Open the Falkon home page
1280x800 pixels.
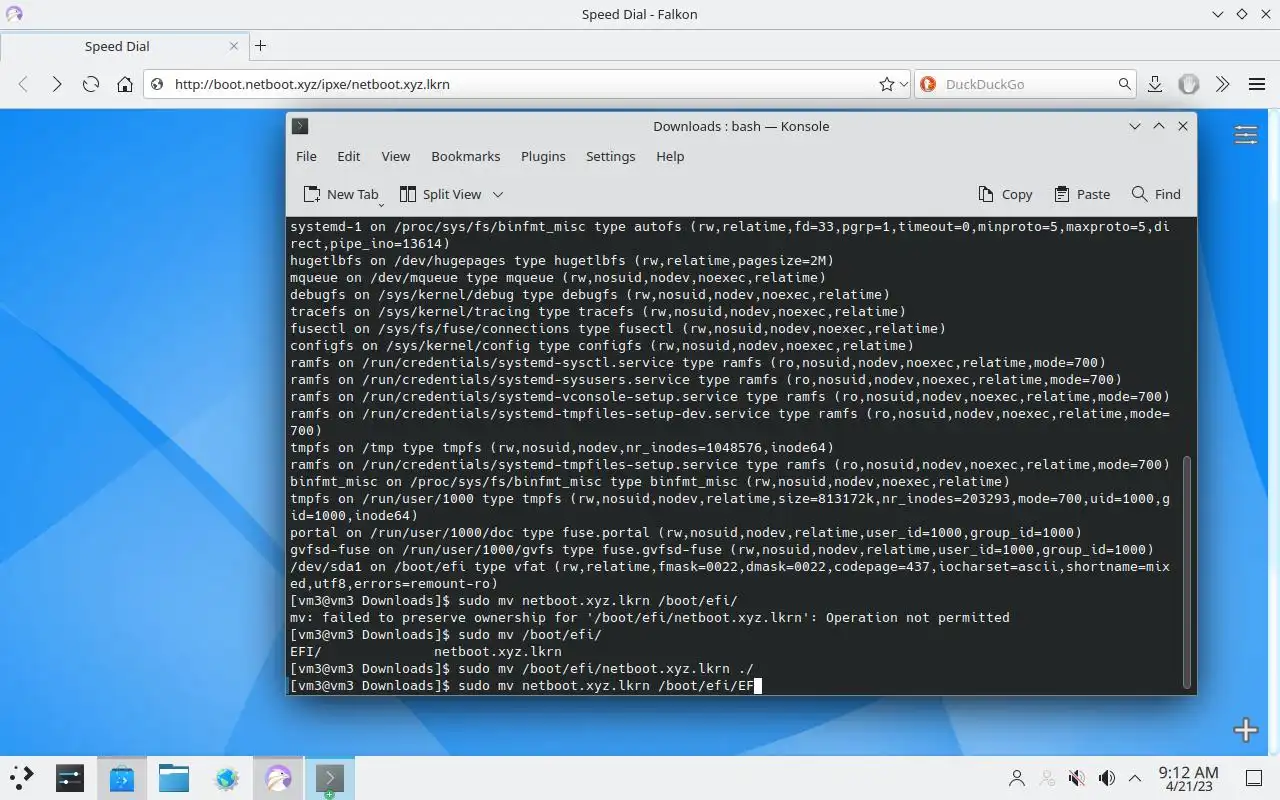click(125, 84)
